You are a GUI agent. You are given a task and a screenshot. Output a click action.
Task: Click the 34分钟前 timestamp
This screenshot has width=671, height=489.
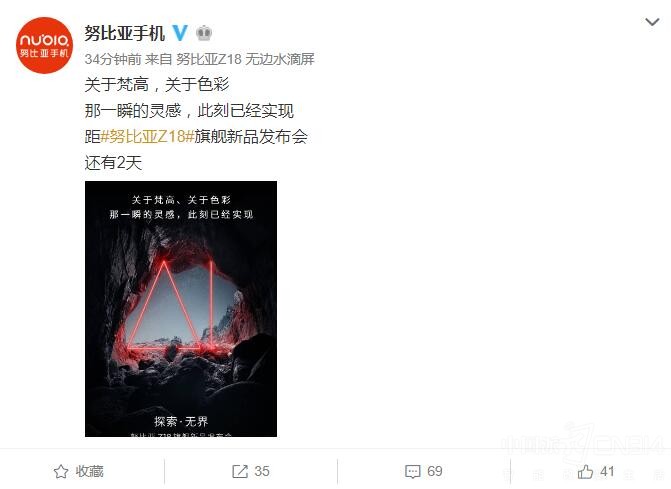[113, 59]
